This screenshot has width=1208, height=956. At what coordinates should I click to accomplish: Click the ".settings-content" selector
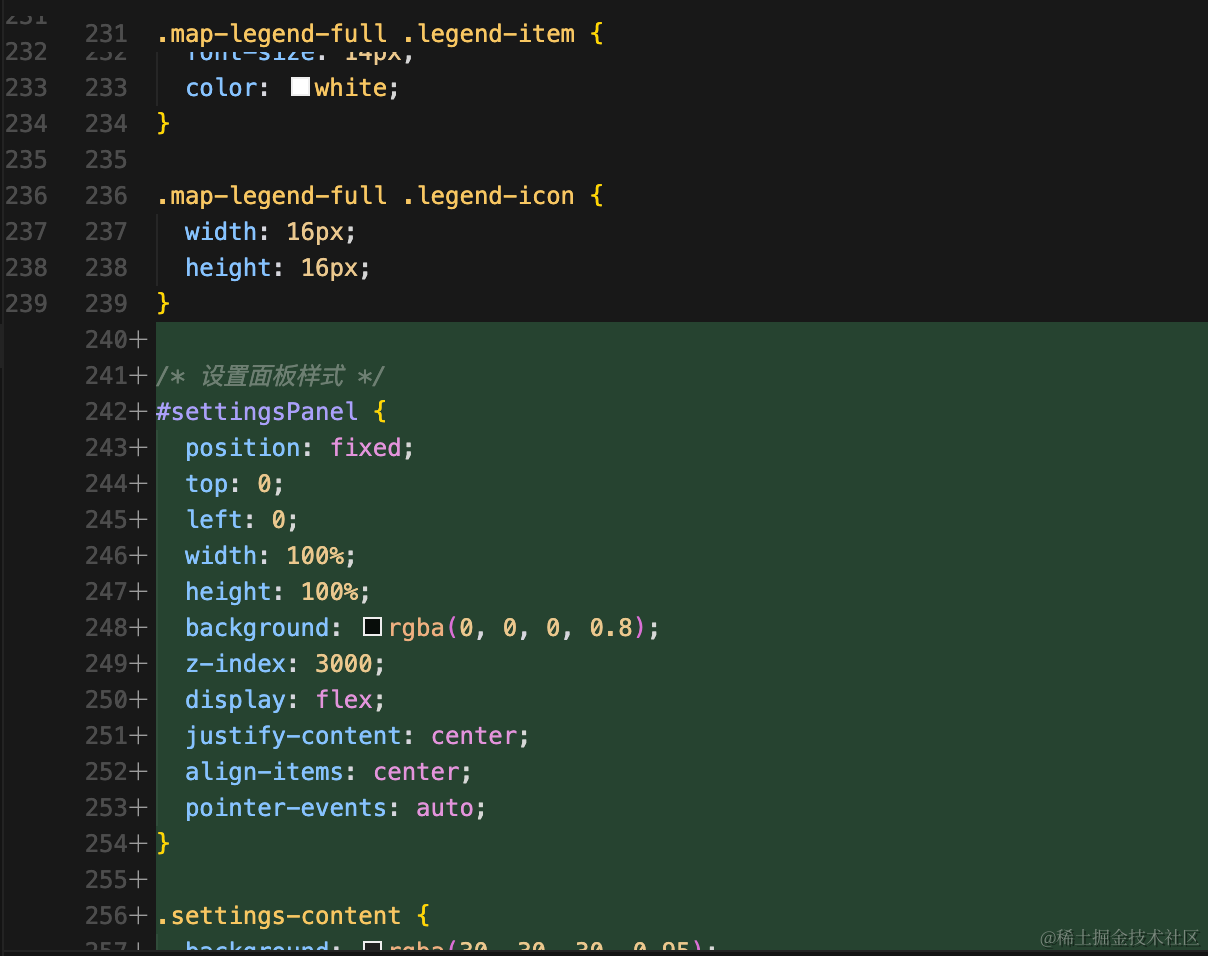tap(278, 915)
